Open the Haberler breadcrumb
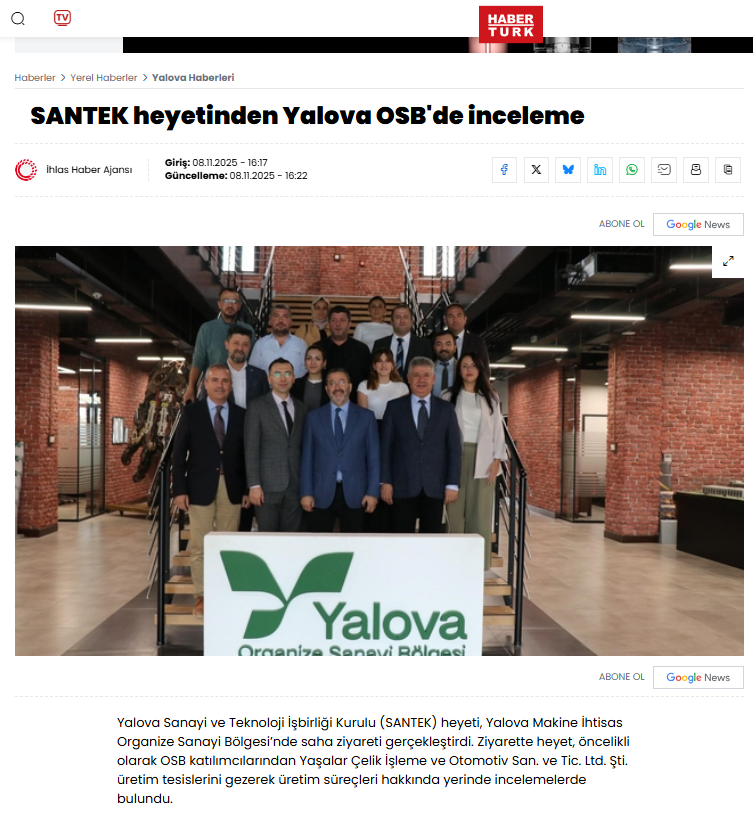The width and height of the screenshot is (753, 822). 35,78
